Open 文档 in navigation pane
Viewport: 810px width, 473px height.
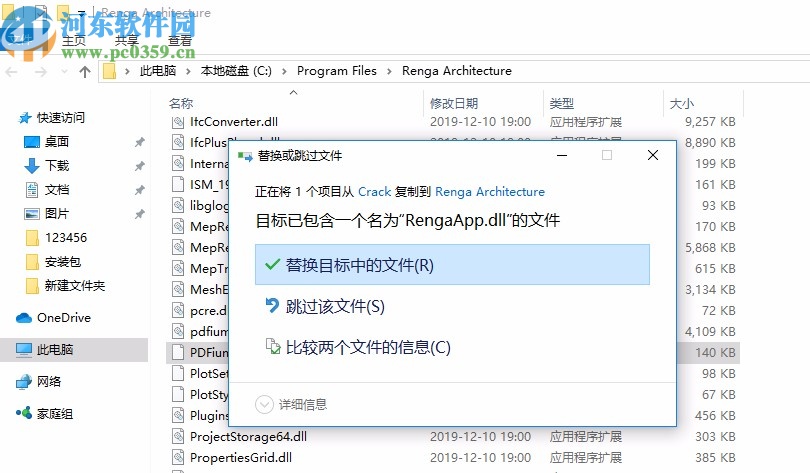(x=57, y=190)
